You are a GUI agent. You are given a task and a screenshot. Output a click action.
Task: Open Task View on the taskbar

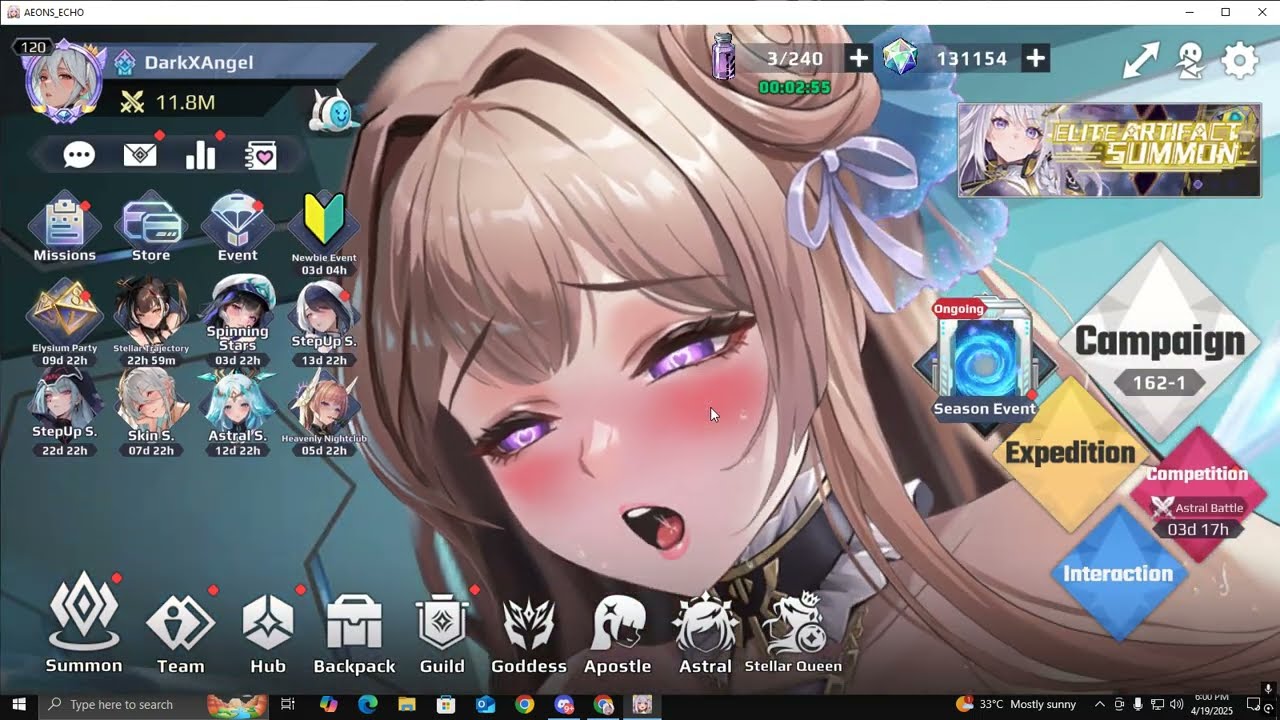tap(288, 705)
